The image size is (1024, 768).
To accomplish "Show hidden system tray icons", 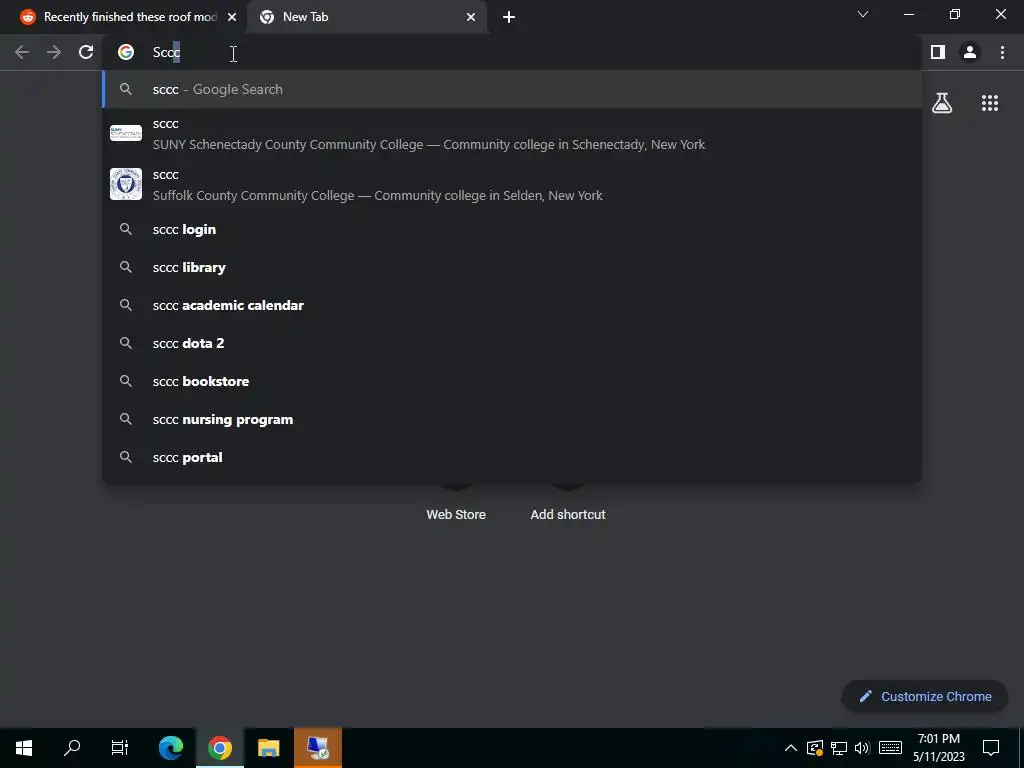I will click(x=790, y=748).
